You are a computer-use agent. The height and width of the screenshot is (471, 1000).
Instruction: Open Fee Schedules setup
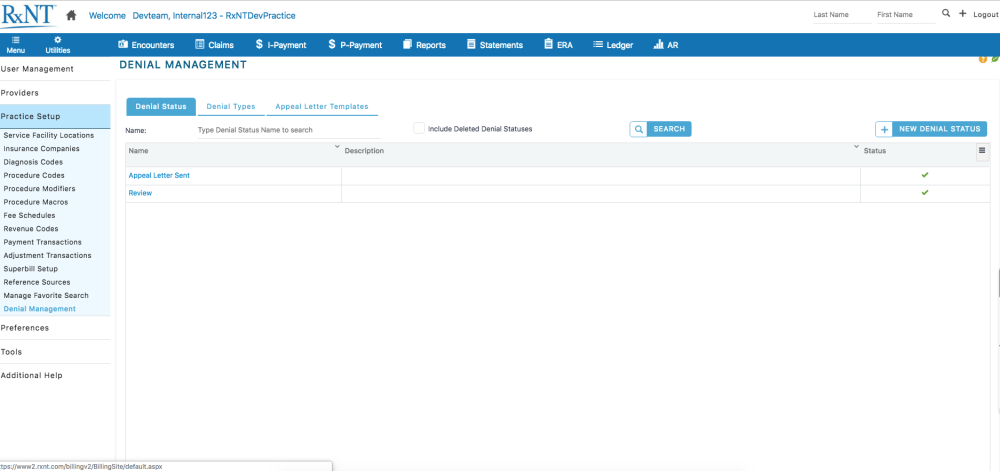click(29, 215)
